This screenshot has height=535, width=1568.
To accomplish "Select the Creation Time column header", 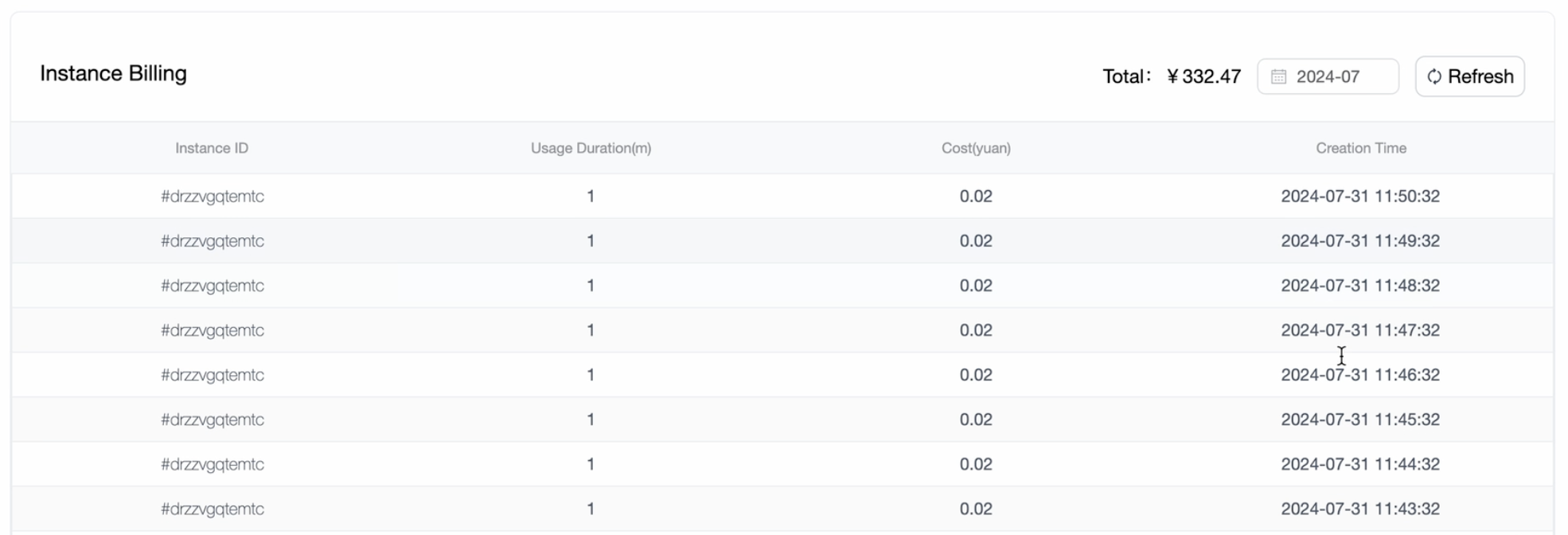I will (1360, 148).
